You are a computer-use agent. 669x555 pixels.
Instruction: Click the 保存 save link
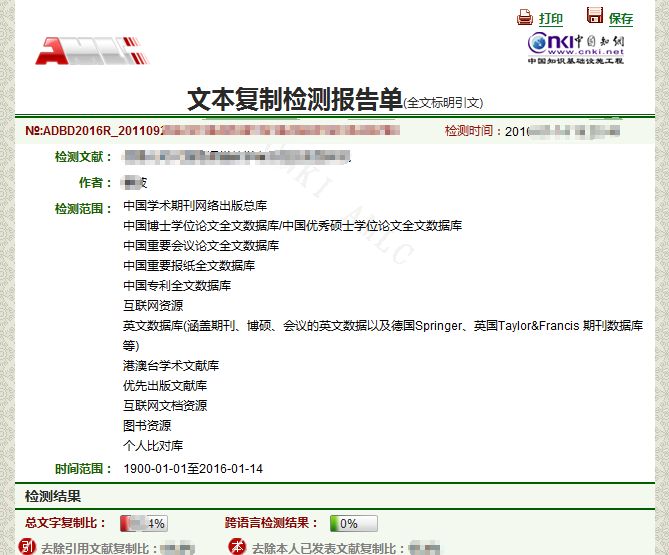coord(621,19)
